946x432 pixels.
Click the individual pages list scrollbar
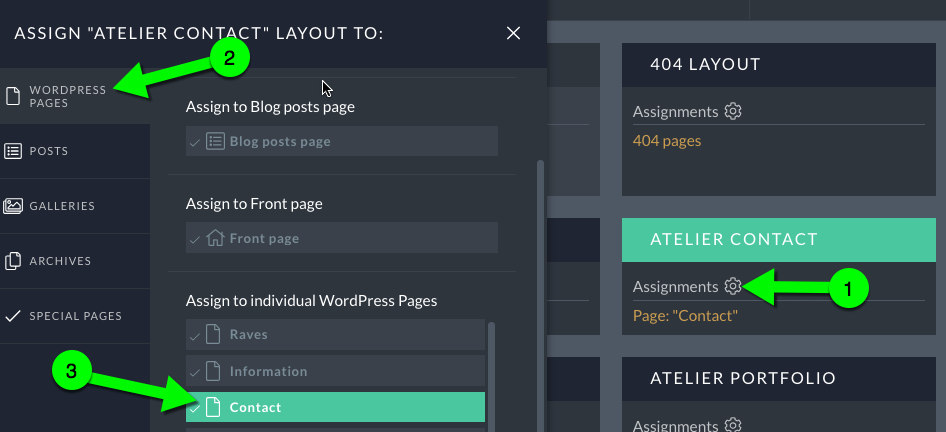(x=491, y=377)
